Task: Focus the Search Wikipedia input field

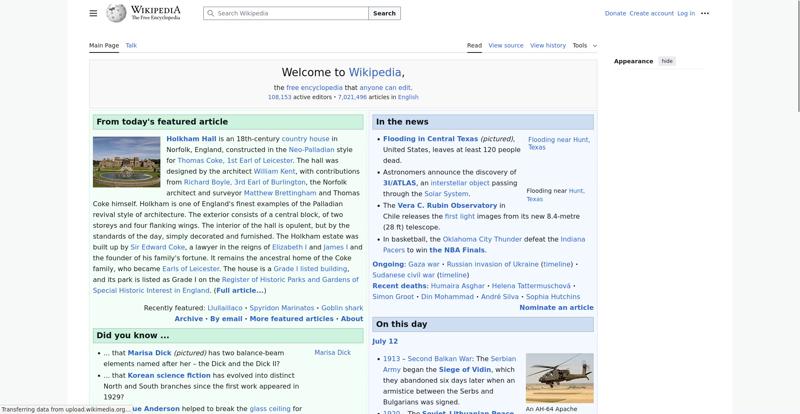Action: [286, 13]
